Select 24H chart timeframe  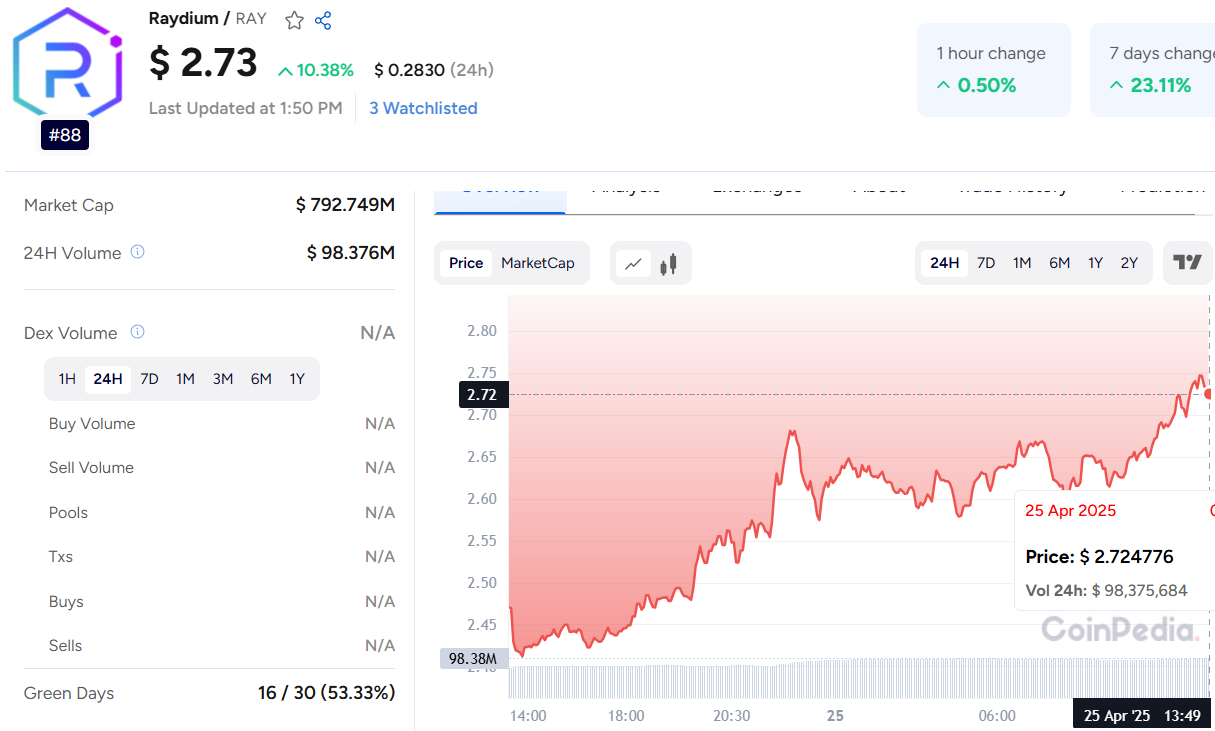point(944,263)
